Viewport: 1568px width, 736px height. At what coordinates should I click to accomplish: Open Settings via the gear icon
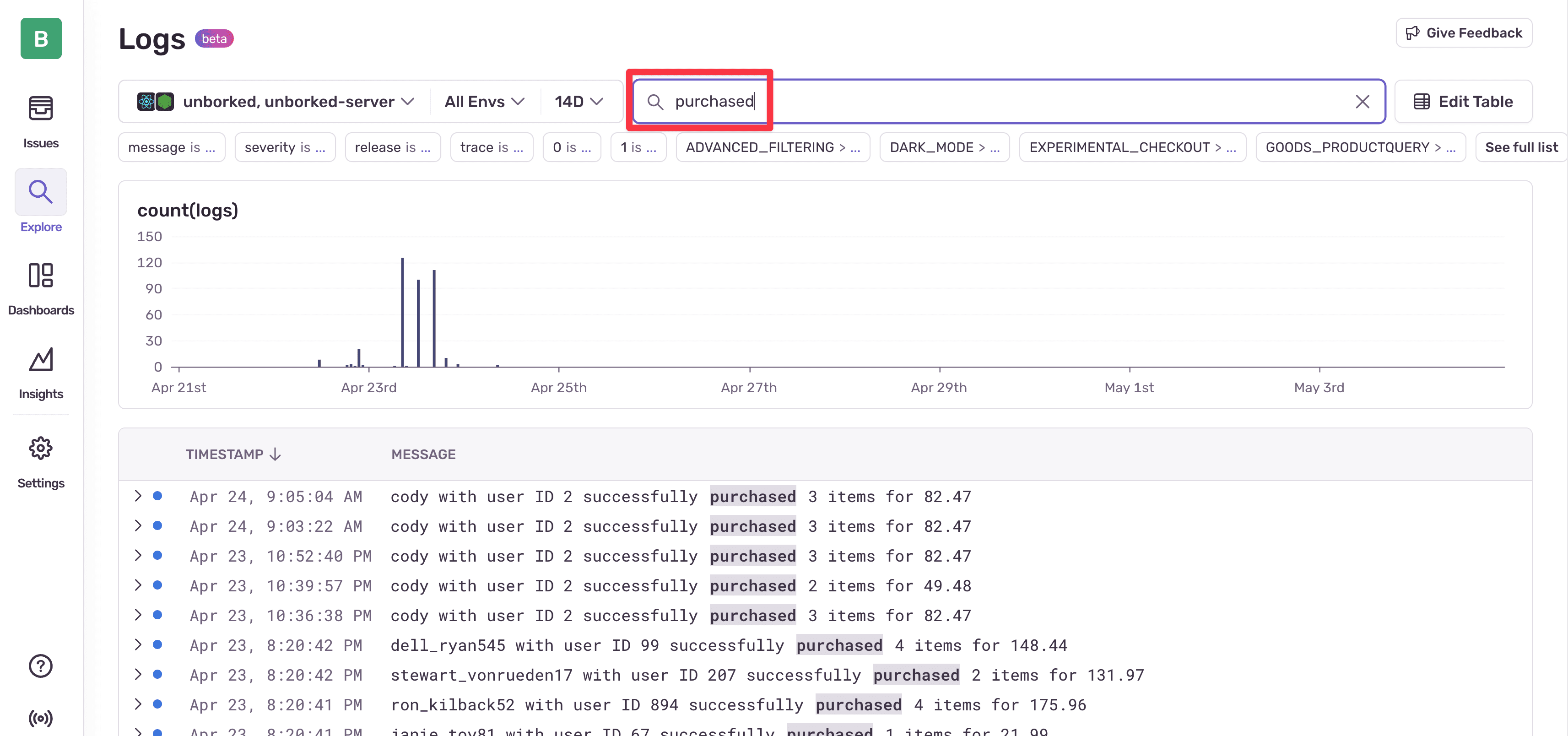tap(40, 449)
